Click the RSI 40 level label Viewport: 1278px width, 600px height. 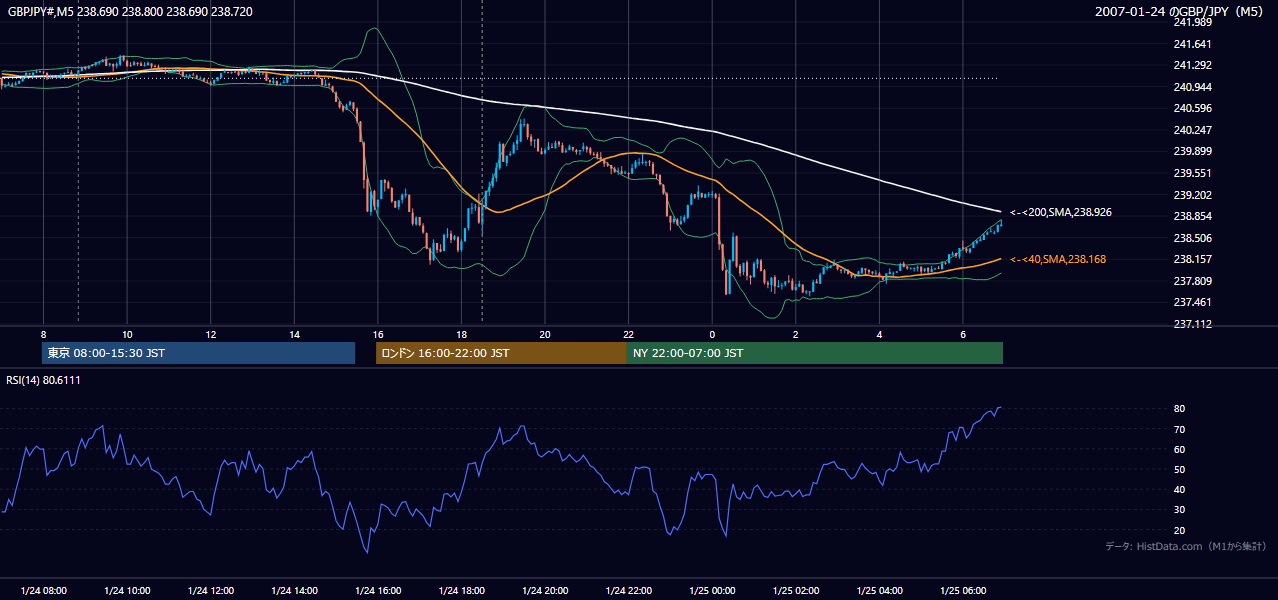coord(1180,490)
